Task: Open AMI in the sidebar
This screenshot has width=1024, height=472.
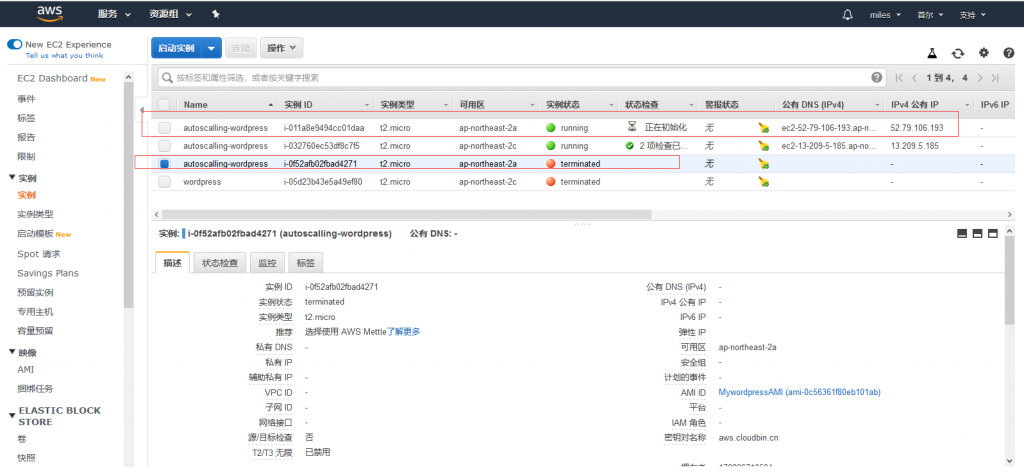Action: [x=26, y=370]
